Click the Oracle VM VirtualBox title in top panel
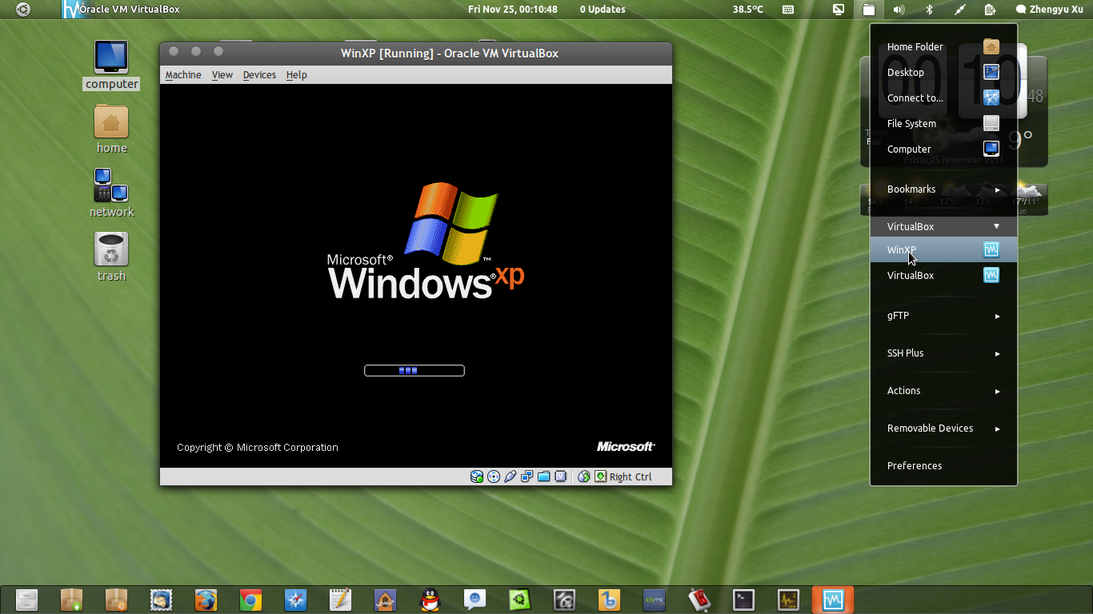 pos(129,9)
